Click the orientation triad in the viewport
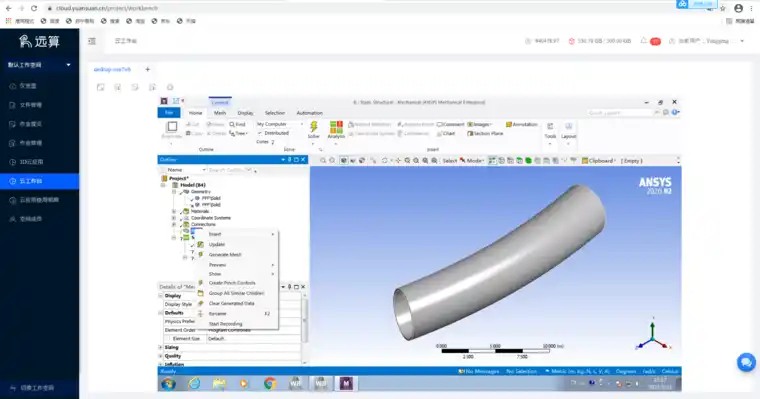 [653, 335]
